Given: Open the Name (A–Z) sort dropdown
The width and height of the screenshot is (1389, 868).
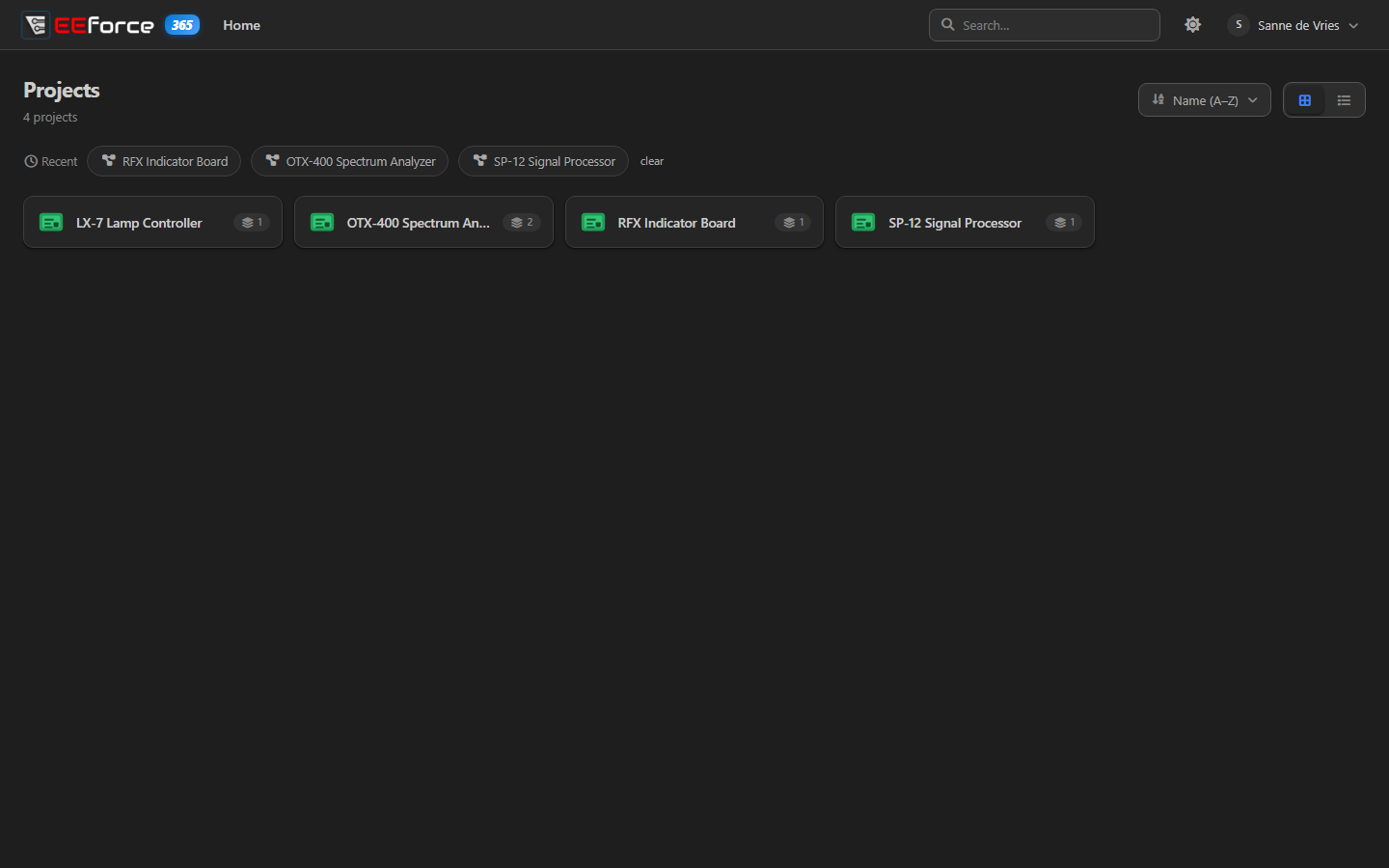Looking at the screenshot, I should tap(1205, 100).
